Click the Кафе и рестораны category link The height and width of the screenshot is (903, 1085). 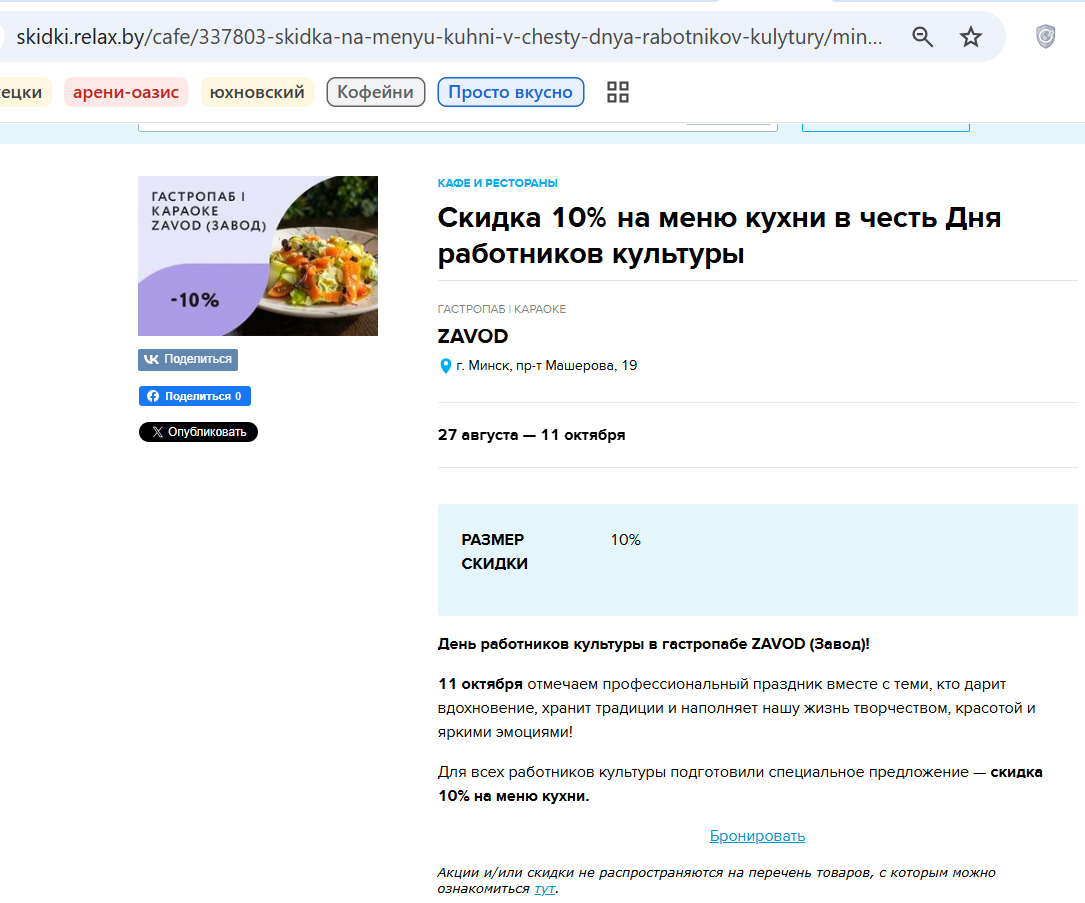498,183
